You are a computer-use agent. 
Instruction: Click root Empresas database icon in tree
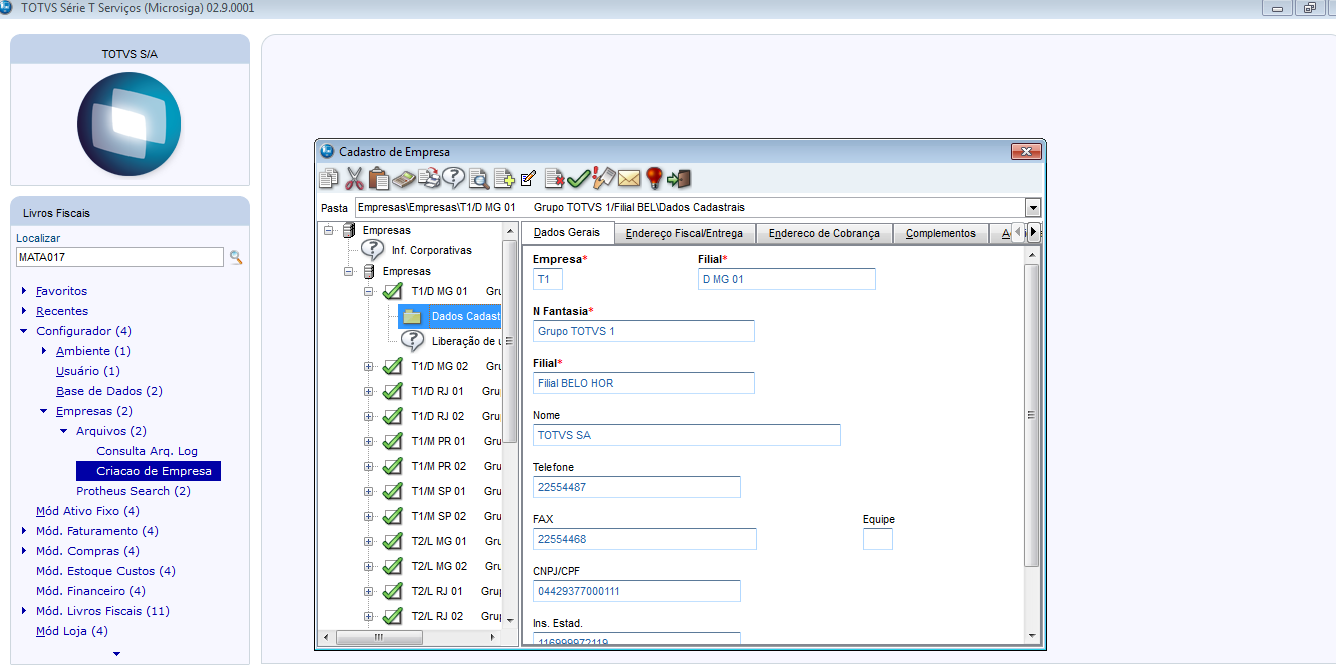(348, 230)
